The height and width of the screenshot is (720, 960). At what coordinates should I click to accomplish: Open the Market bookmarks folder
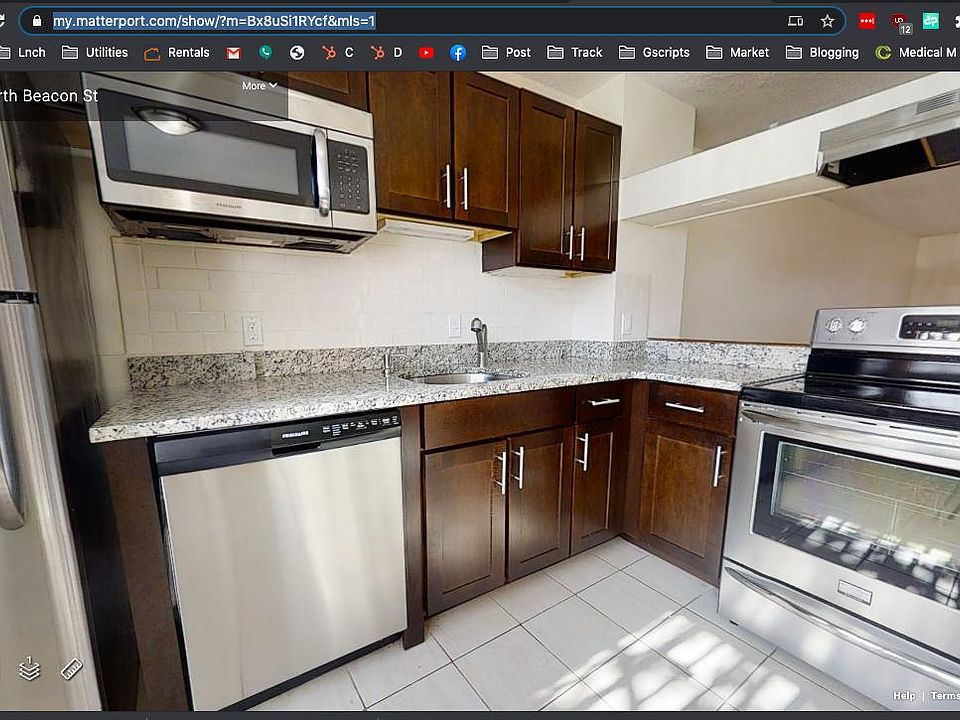[x=737, y=53]
